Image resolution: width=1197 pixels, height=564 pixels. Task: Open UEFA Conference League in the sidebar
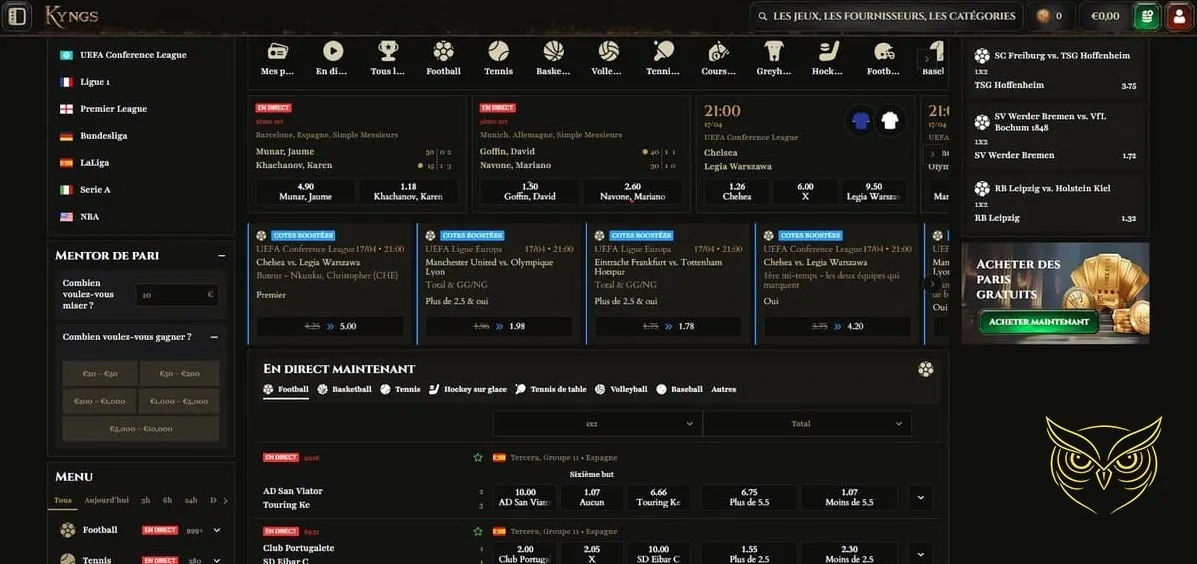[x=133, y=55]
